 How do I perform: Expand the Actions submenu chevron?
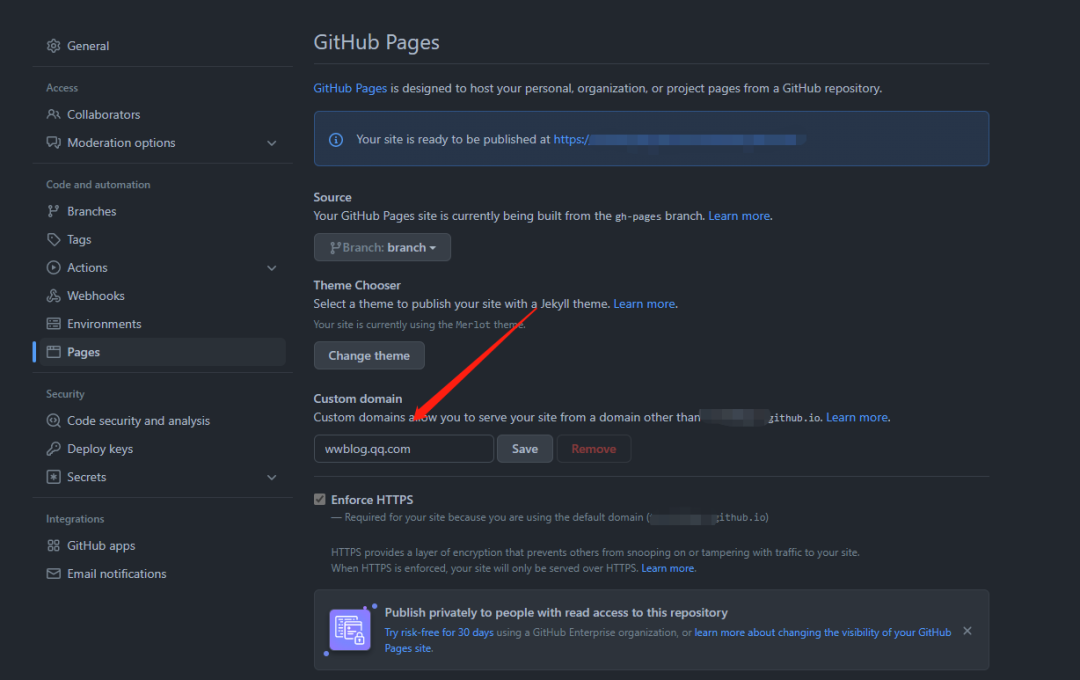pyautogui.click(x=271, y=268)
